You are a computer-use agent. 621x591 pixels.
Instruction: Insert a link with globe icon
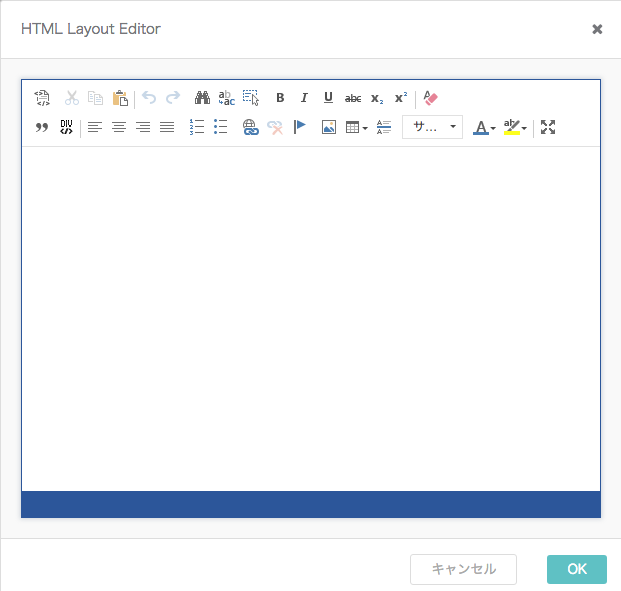click(x=251, y=127)
